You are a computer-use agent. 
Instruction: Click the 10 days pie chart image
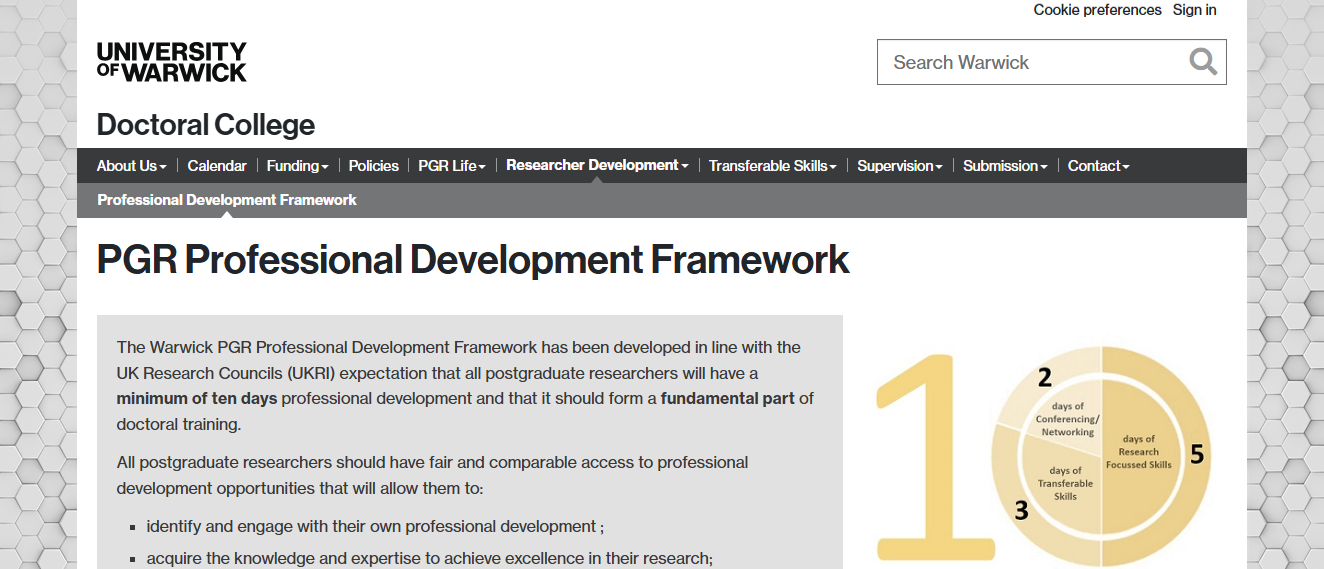(x=1045, y=456)
